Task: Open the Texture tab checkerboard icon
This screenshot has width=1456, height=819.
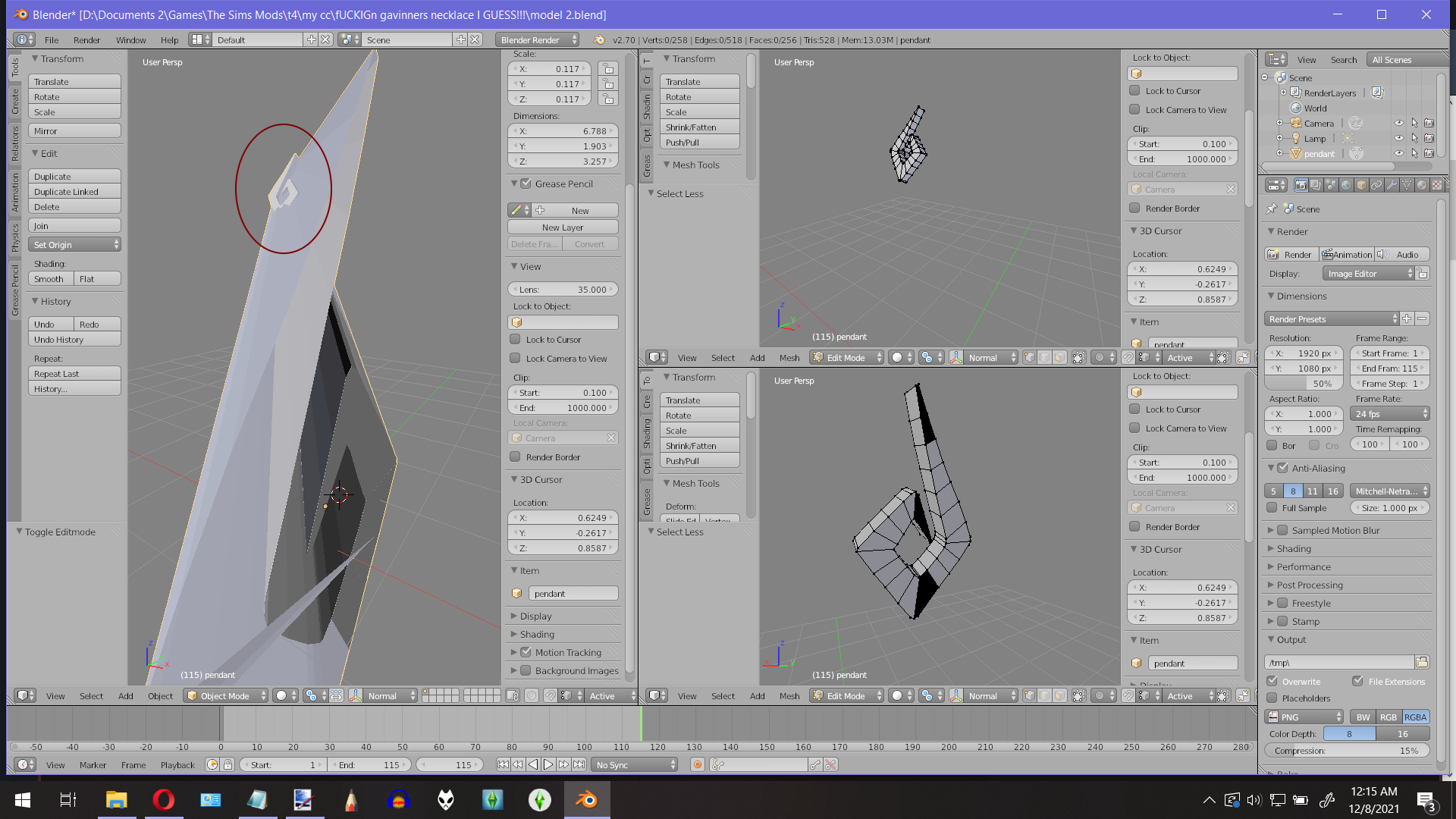Action: (x=1437, y=185)
